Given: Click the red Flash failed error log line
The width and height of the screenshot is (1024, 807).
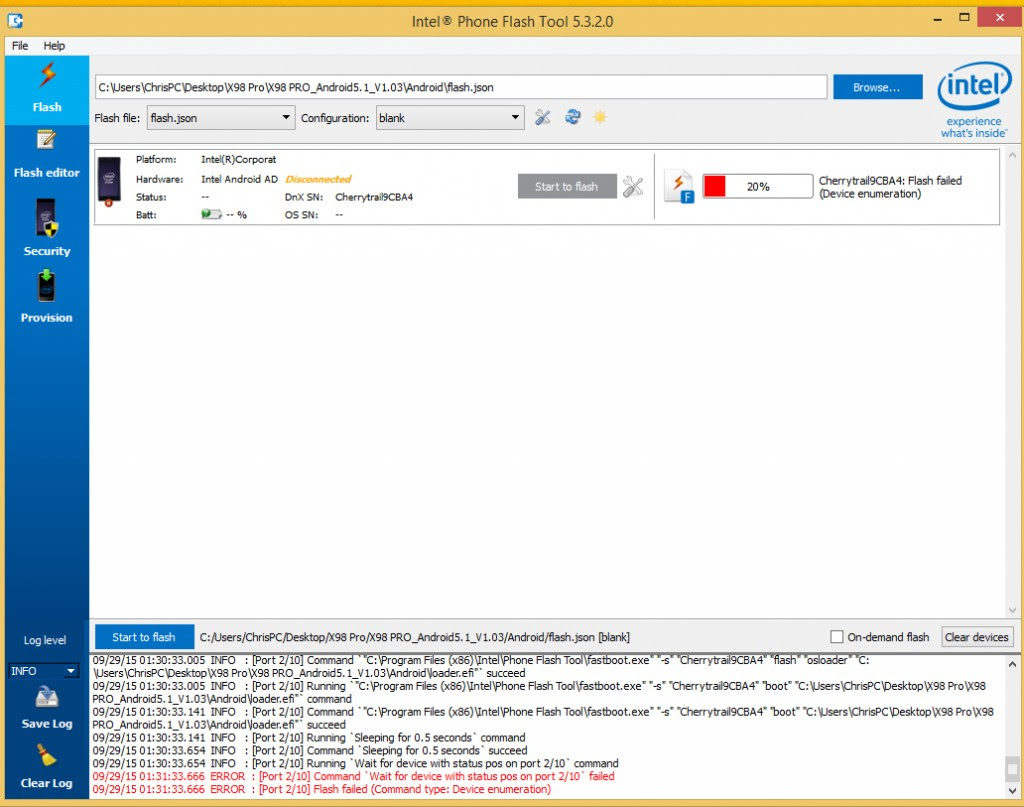Looking at the screenshot, I should coord(322,789).
